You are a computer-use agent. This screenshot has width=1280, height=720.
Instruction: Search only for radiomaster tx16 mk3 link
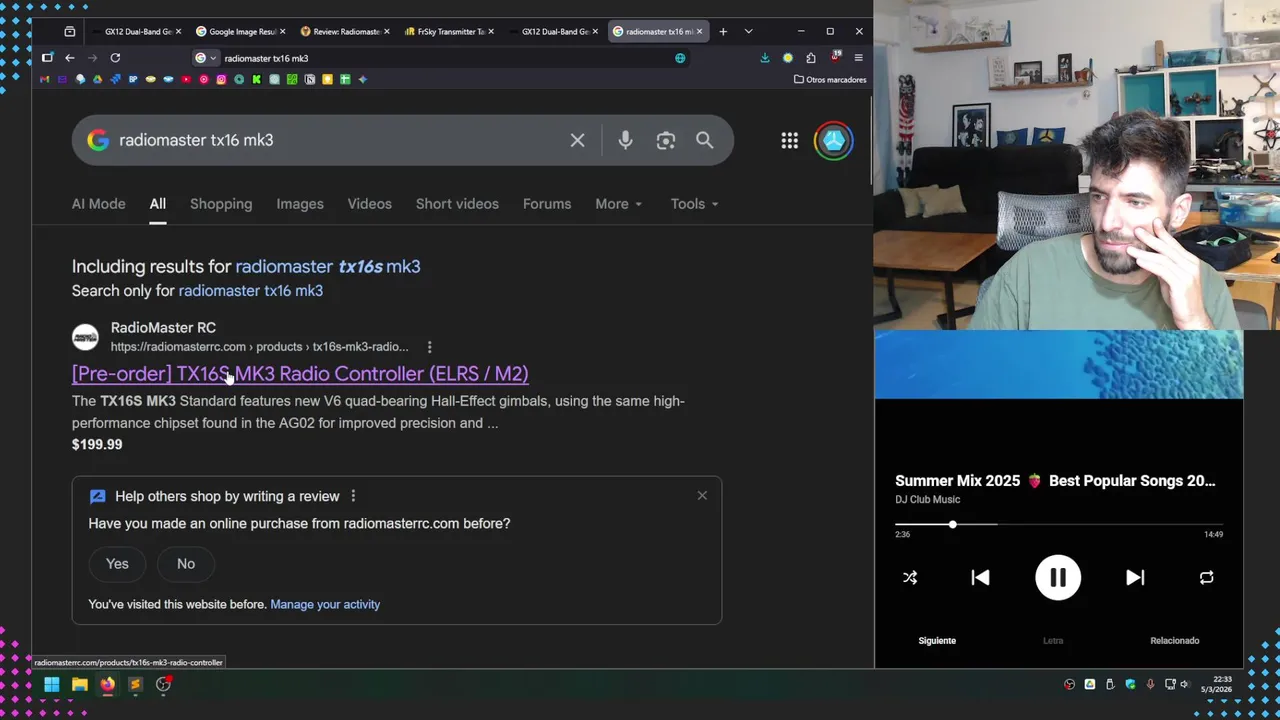click(x=251, y=291)
